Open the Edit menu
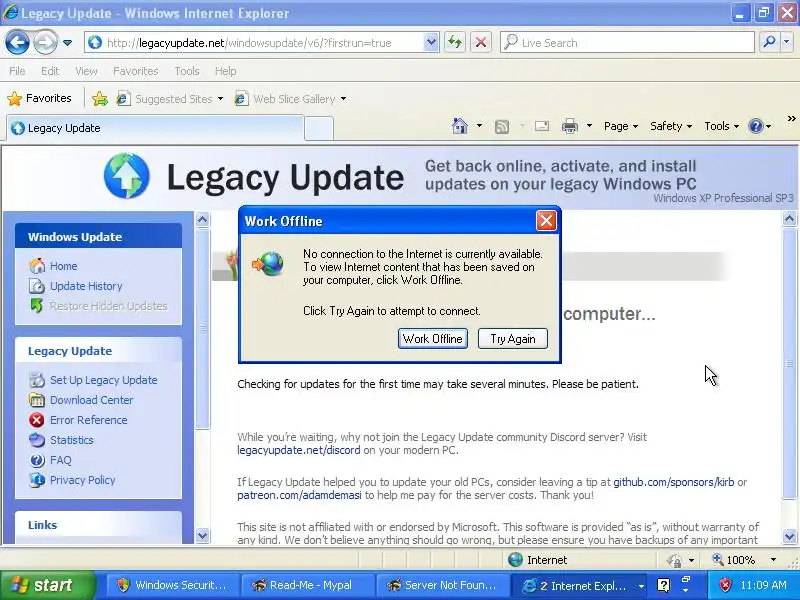800x600 pixels. pos(50,71)
